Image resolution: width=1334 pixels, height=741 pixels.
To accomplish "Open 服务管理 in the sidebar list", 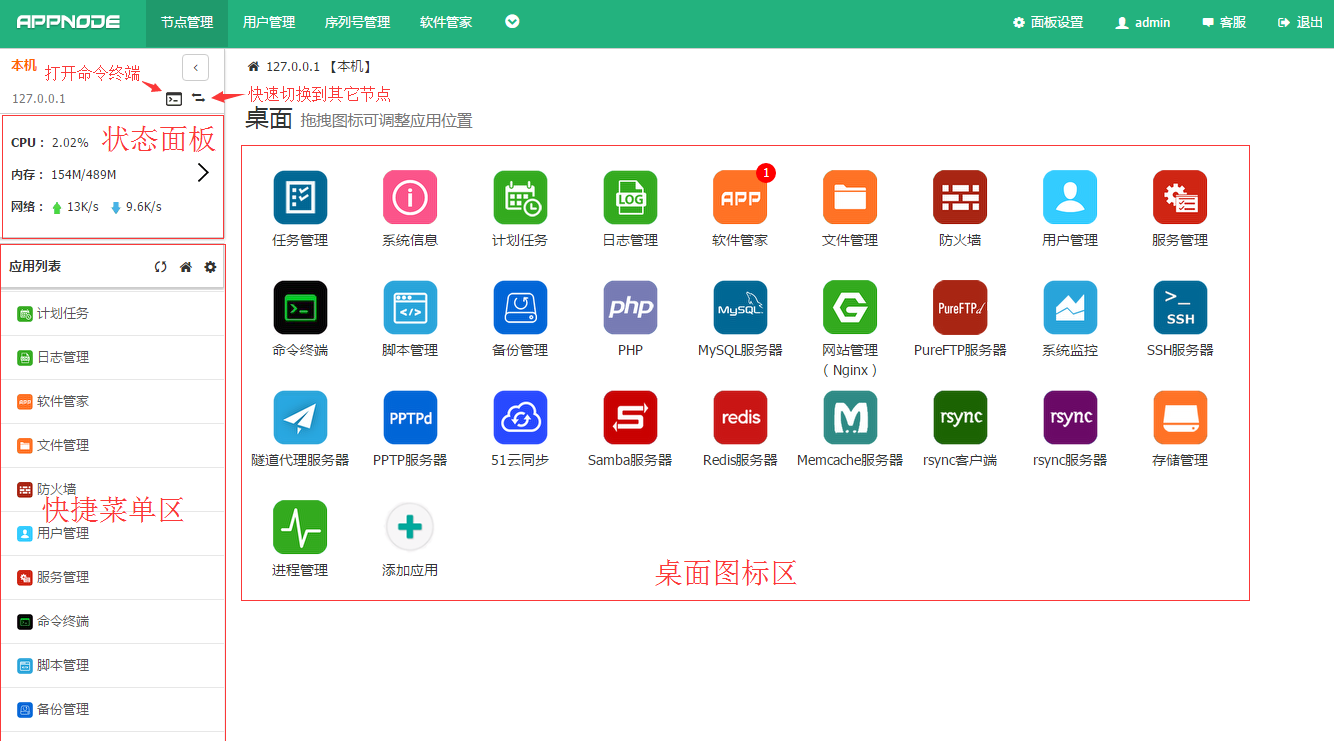I will tap(112, 577).
